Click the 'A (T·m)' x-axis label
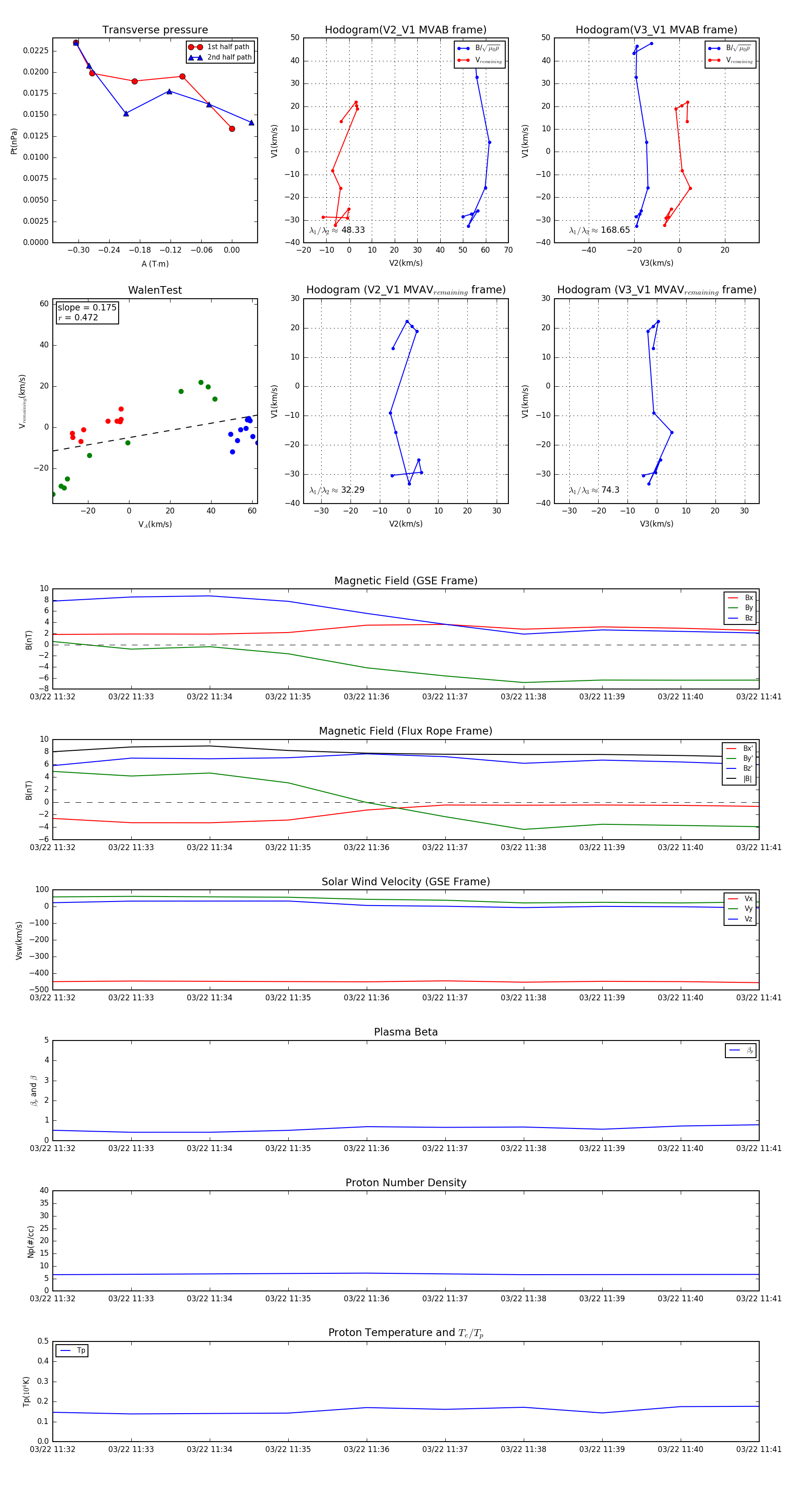The height and width of the screenshot is (1489, 812). [155, 264]
